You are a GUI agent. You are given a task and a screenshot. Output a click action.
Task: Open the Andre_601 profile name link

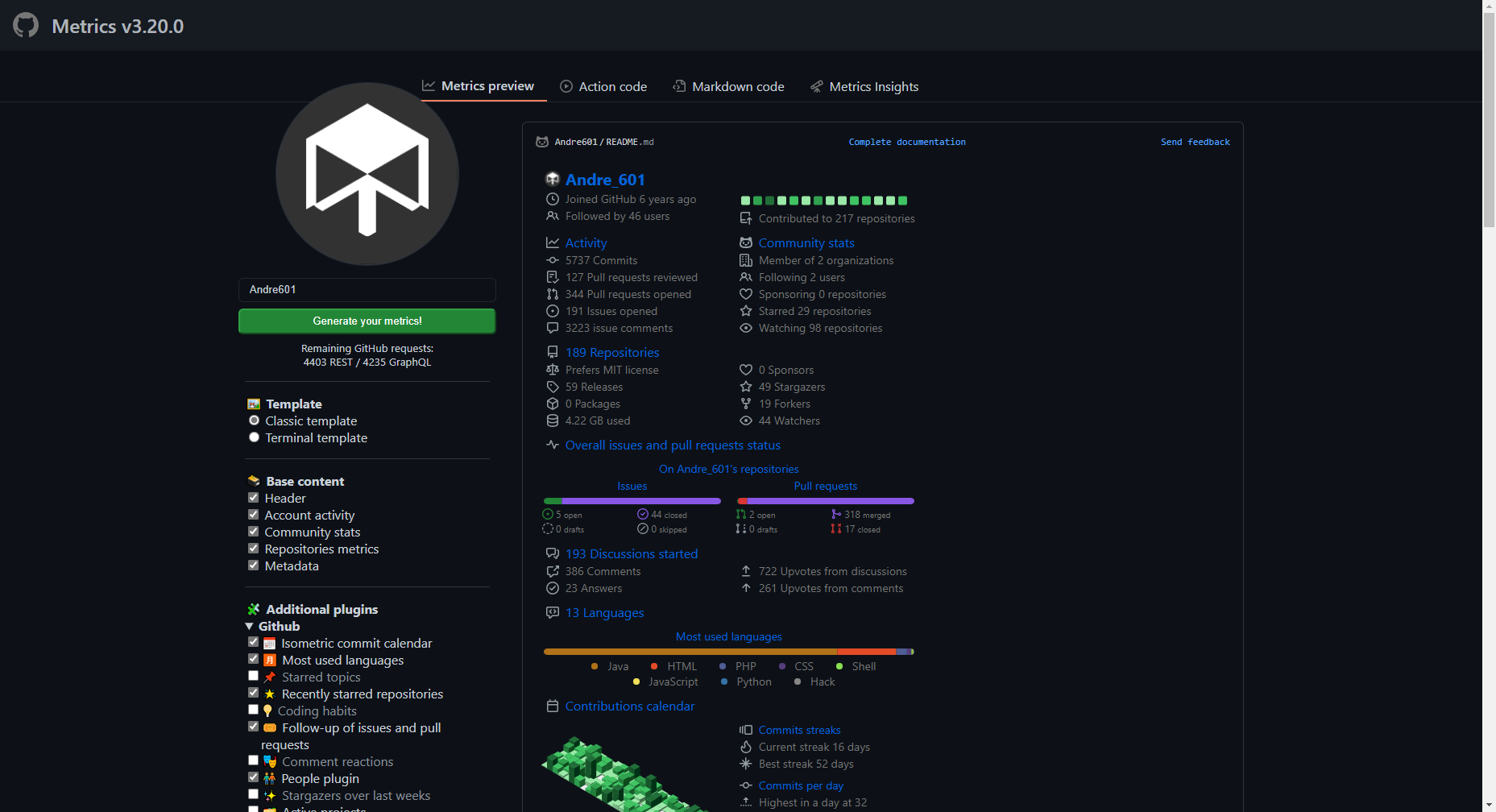[605, 180]
